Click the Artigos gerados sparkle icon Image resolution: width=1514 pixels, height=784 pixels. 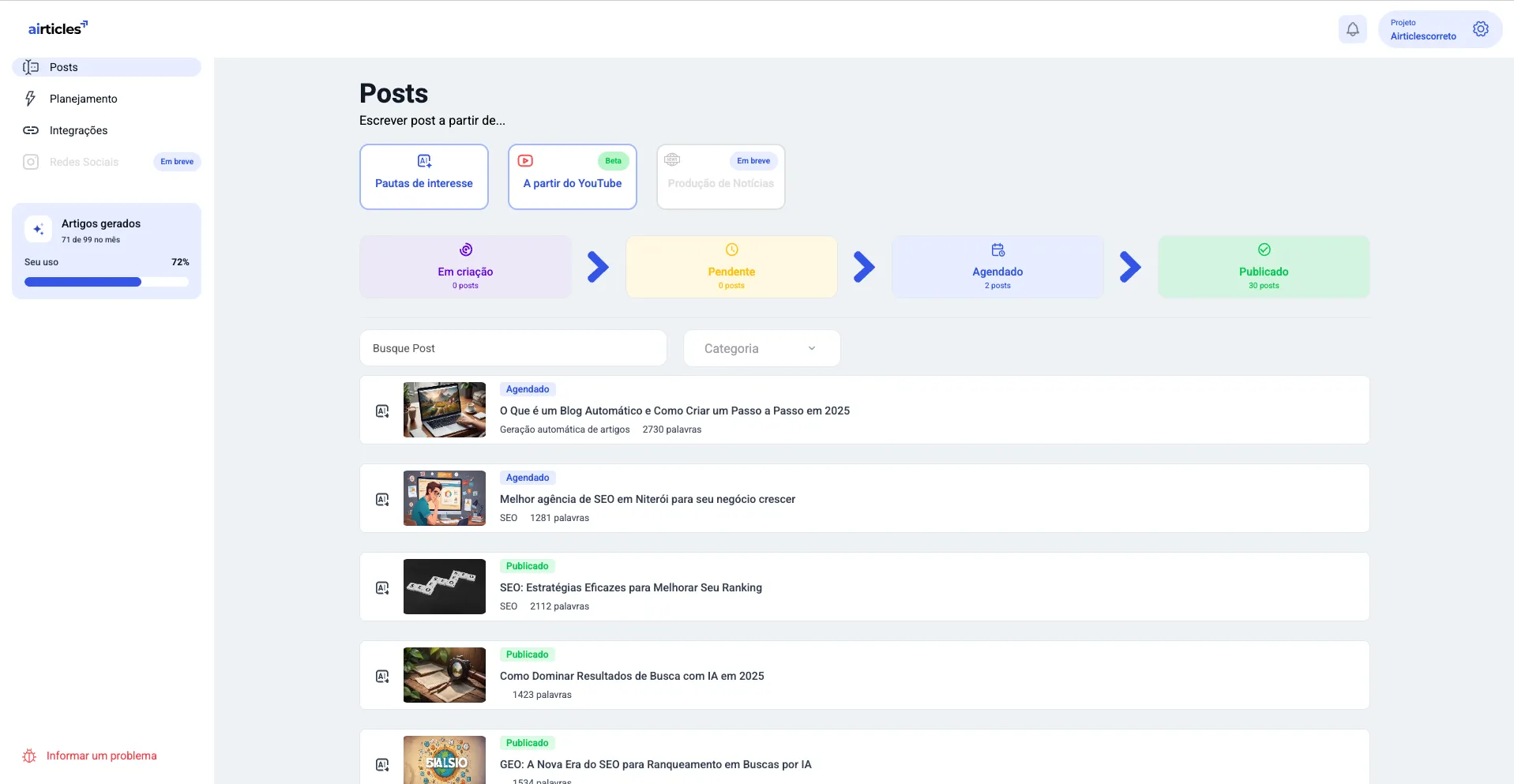click(x=38, y=230)
